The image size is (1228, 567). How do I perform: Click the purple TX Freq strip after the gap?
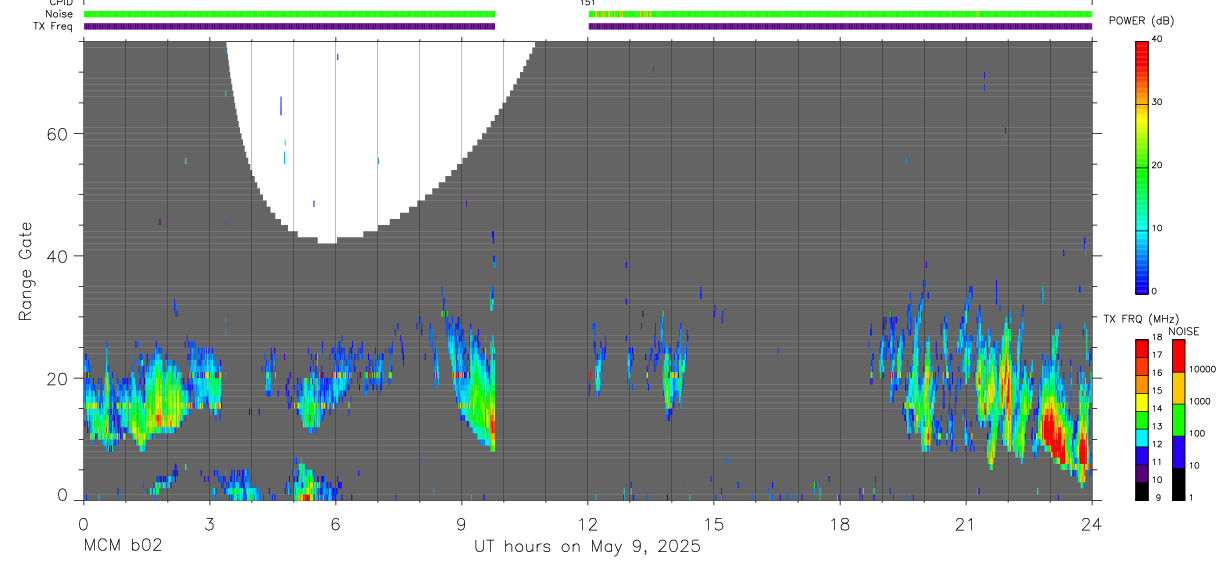[840, 26]
